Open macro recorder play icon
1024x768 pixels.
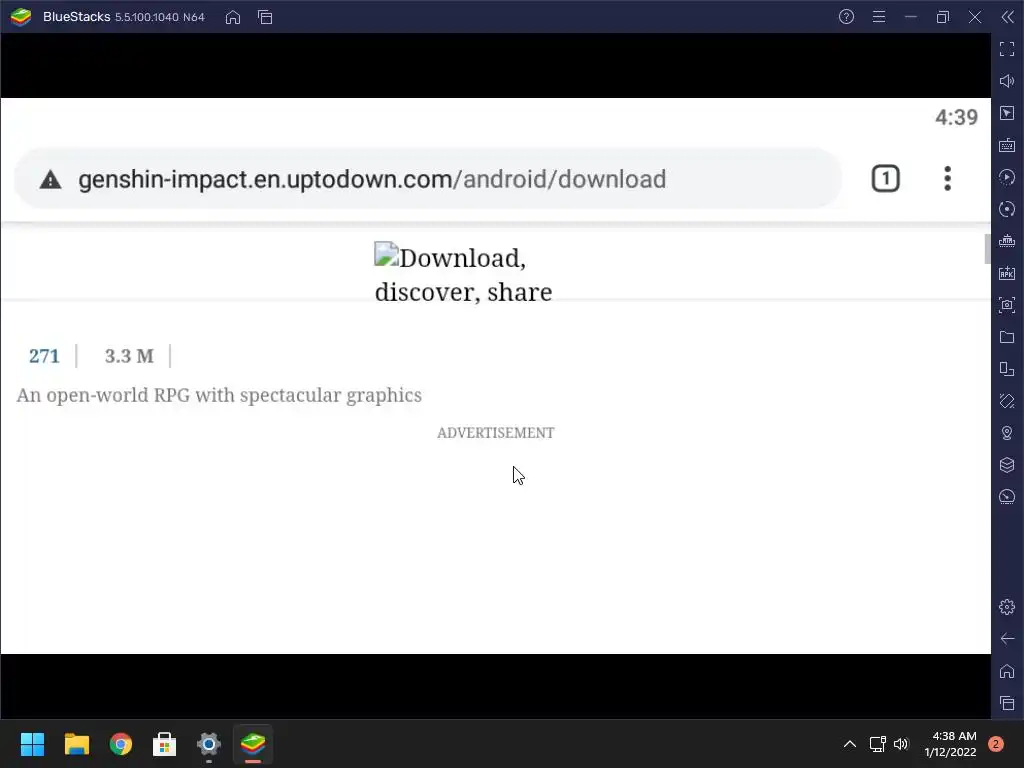1007,177
